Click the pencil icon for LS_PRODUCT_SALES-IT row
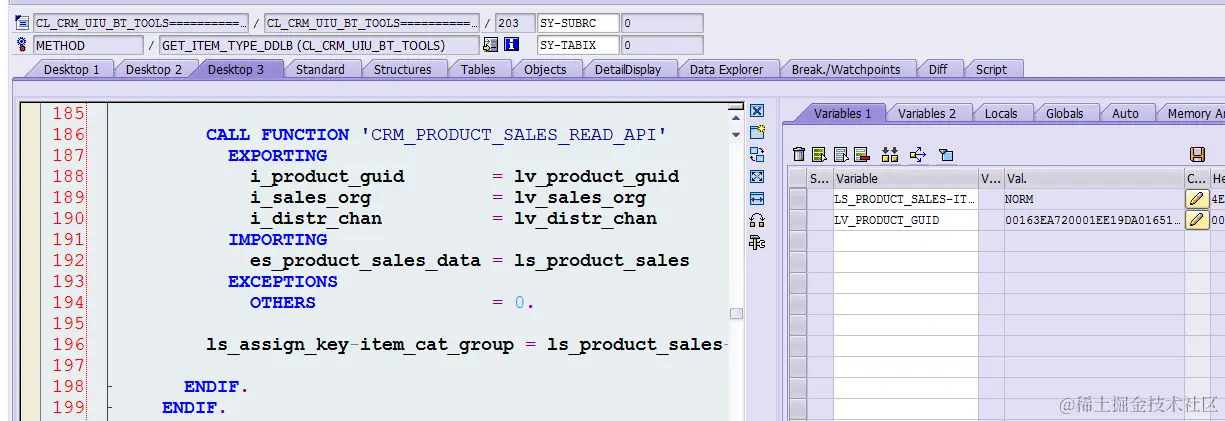This screenshot has width=1225, height=421. tap(1197, 199)
